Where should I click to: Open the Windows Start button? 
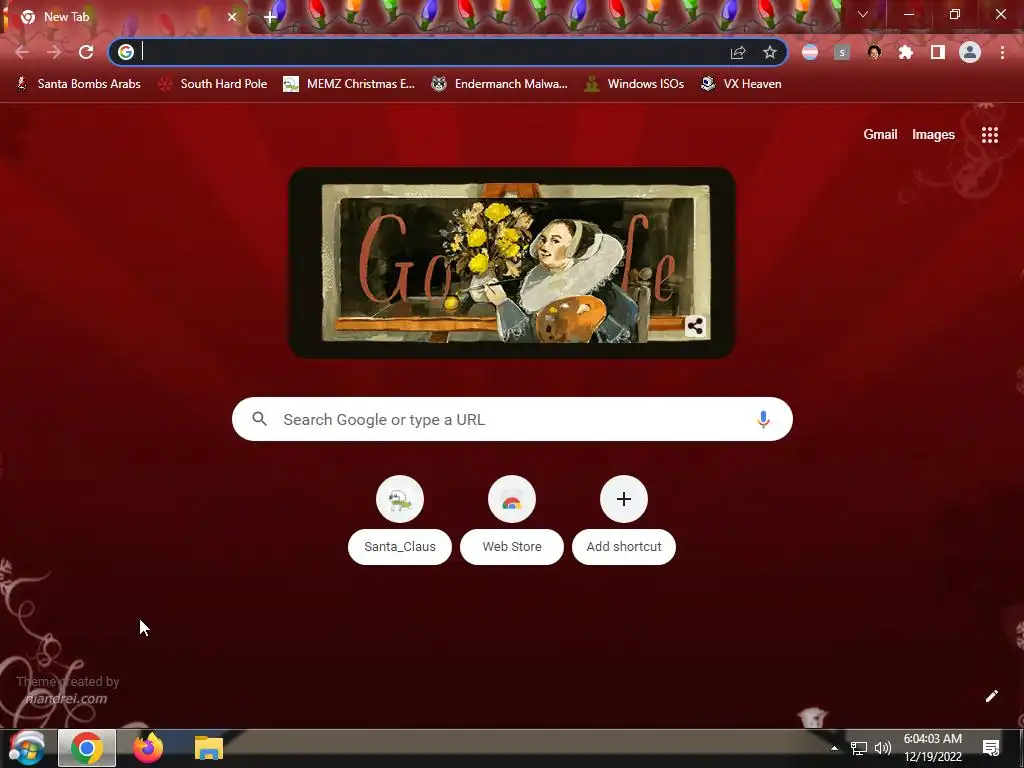pyautogui.click(x=26, y=748)
